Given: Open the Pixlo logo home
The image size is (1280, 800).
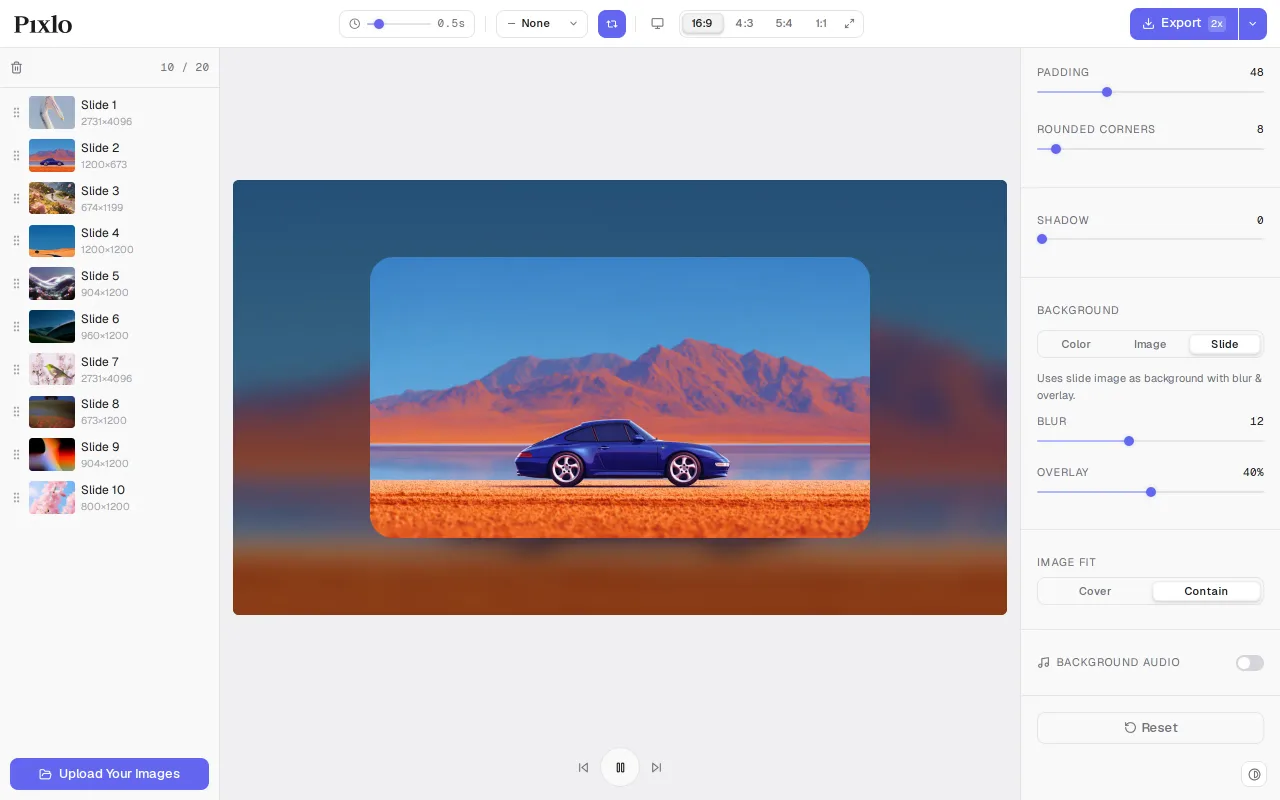Looking at the screenshot, I should click(43, 24).
